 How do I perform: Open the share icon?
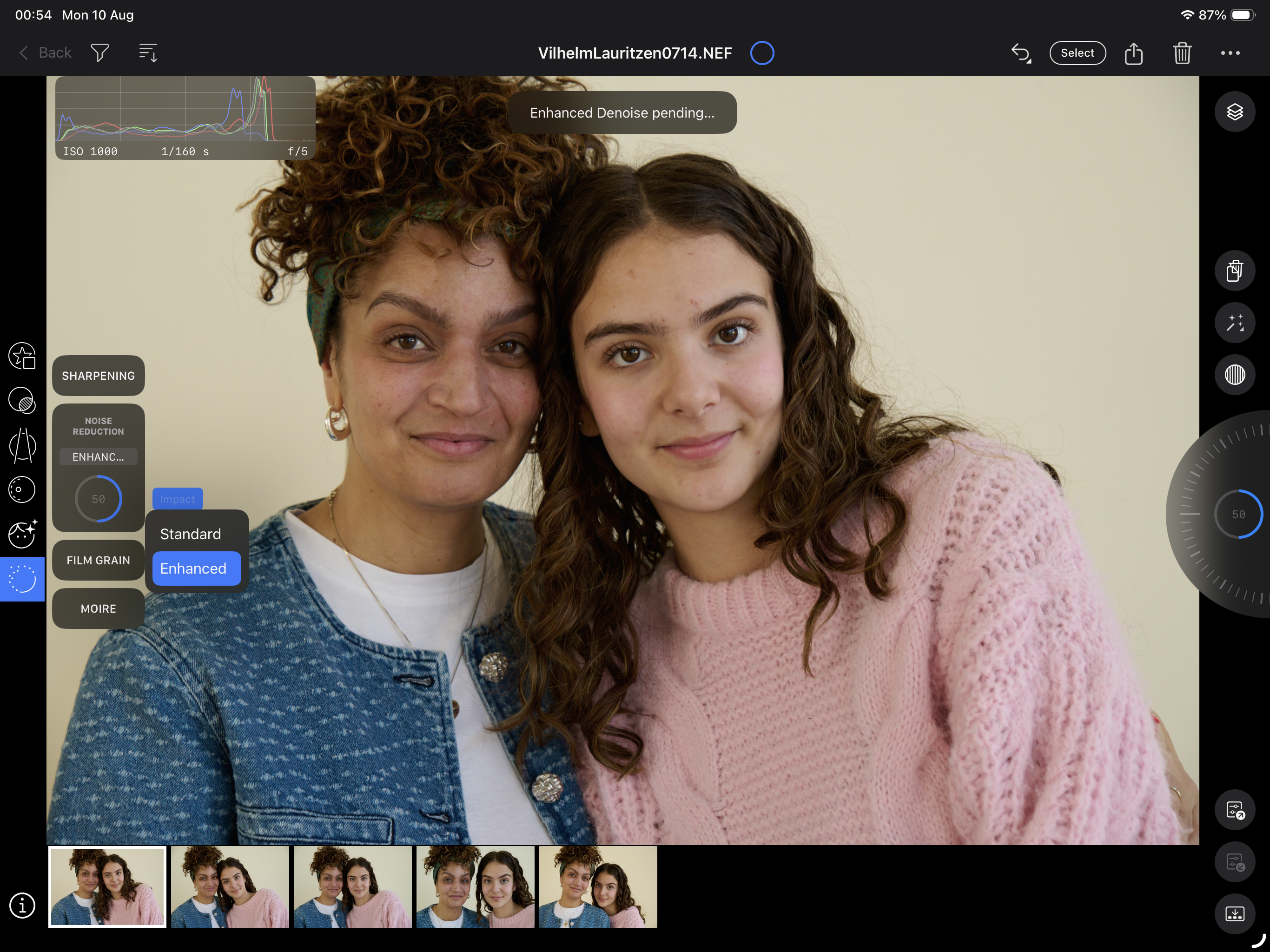[1133, 53]
